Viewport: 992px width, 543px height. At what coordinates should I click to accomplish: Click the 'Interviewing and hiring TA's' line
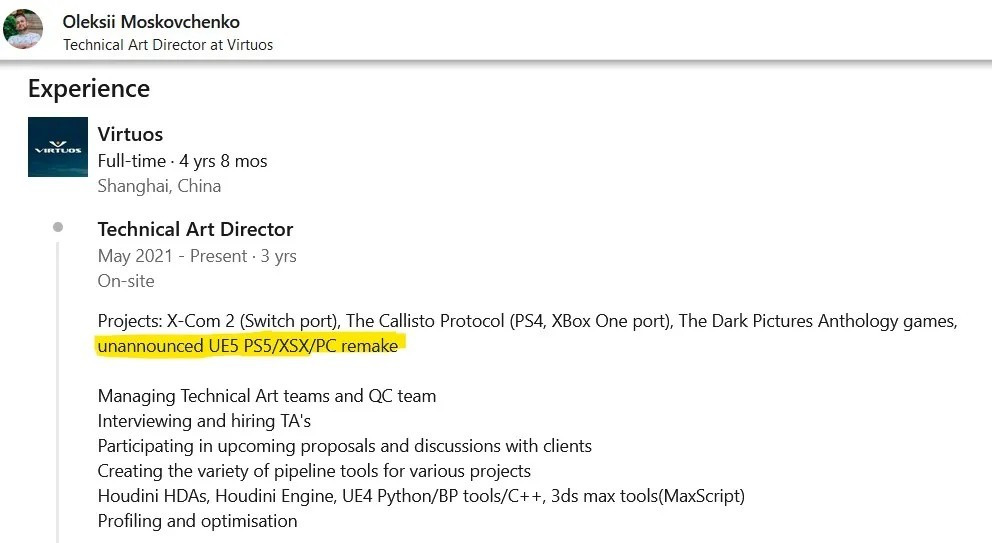click(x=204, y=421)
